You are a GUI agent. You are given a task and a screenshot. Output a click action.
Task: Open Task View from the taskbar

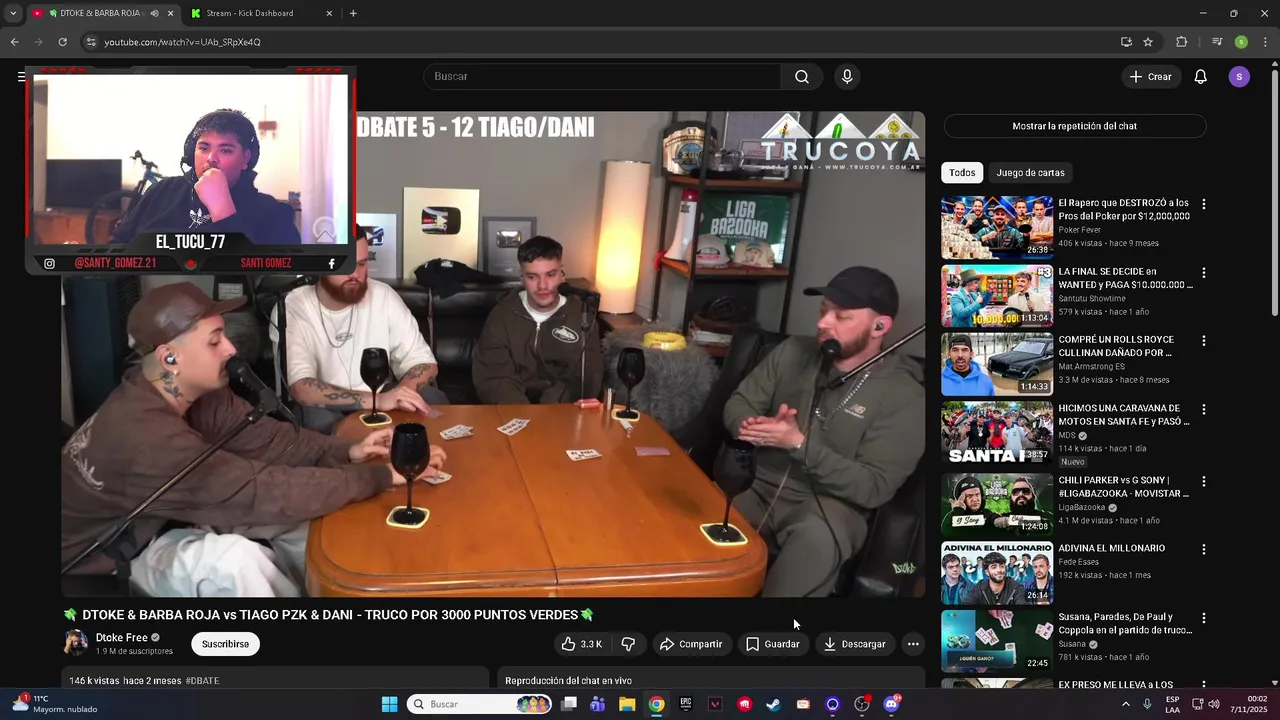click(569, 704)
